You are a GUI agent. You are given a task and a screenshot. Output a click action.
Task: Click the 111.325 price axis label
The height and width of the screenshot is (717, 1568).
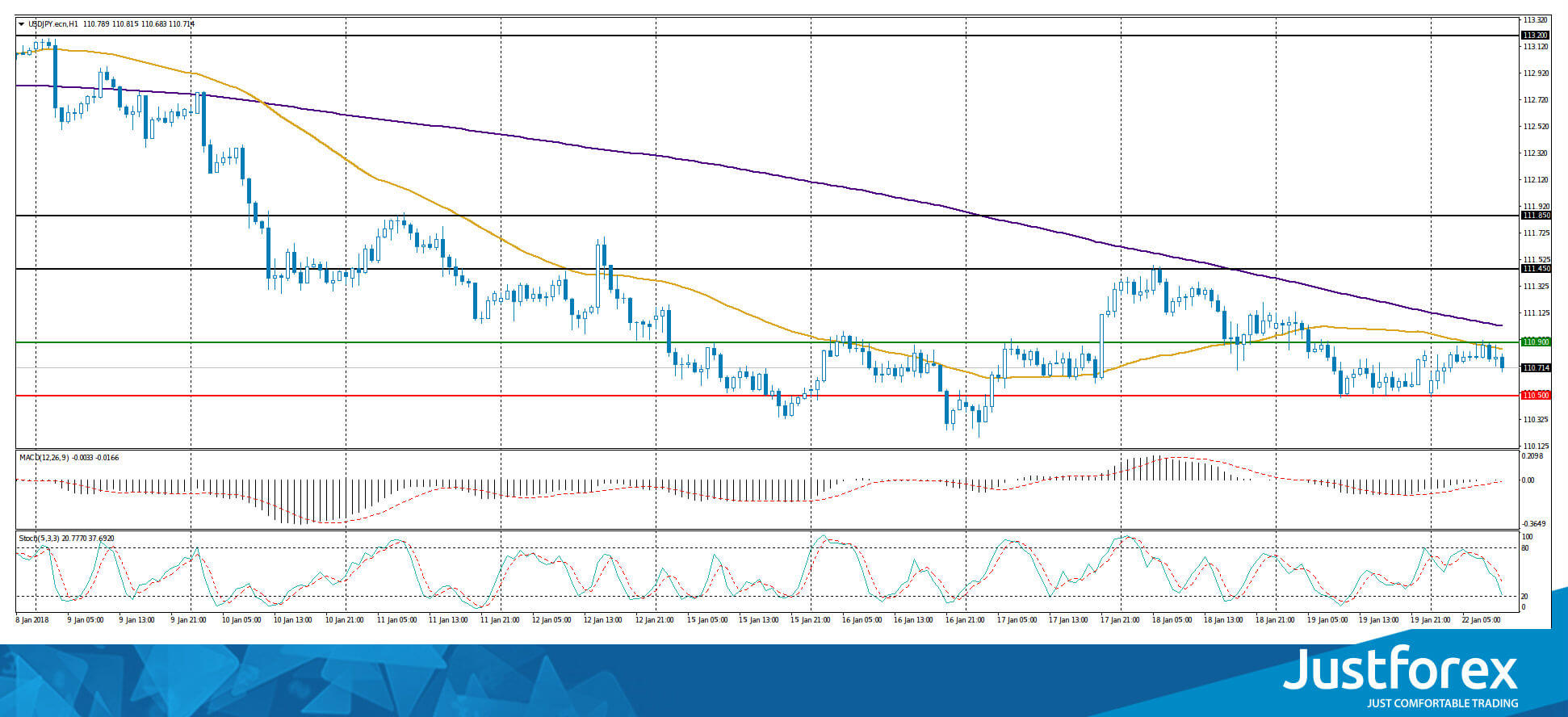pos(1536,287)
